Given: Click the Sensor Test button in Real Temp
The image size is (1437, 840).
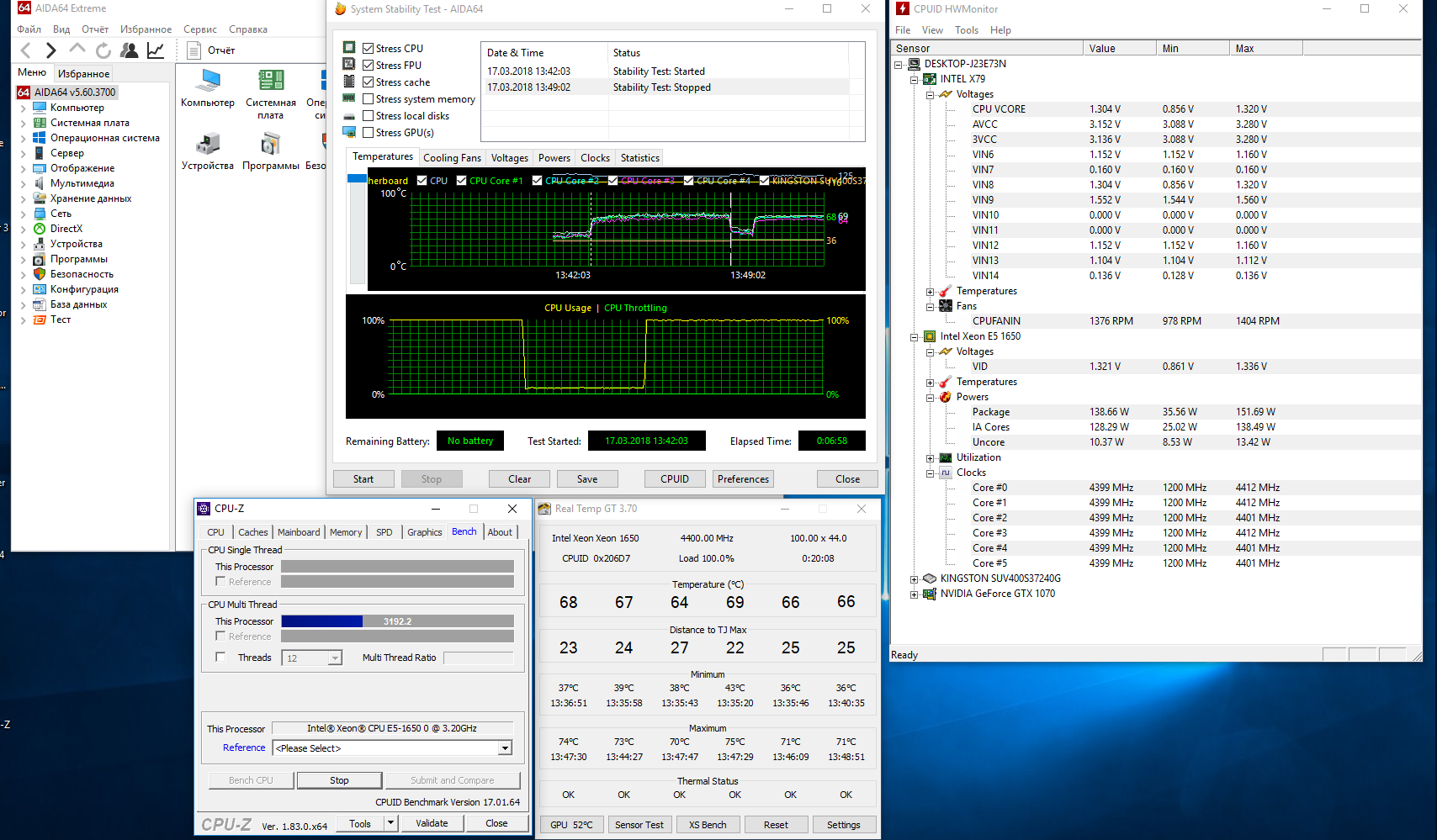Looking at the screenshot, I should 639,825.
